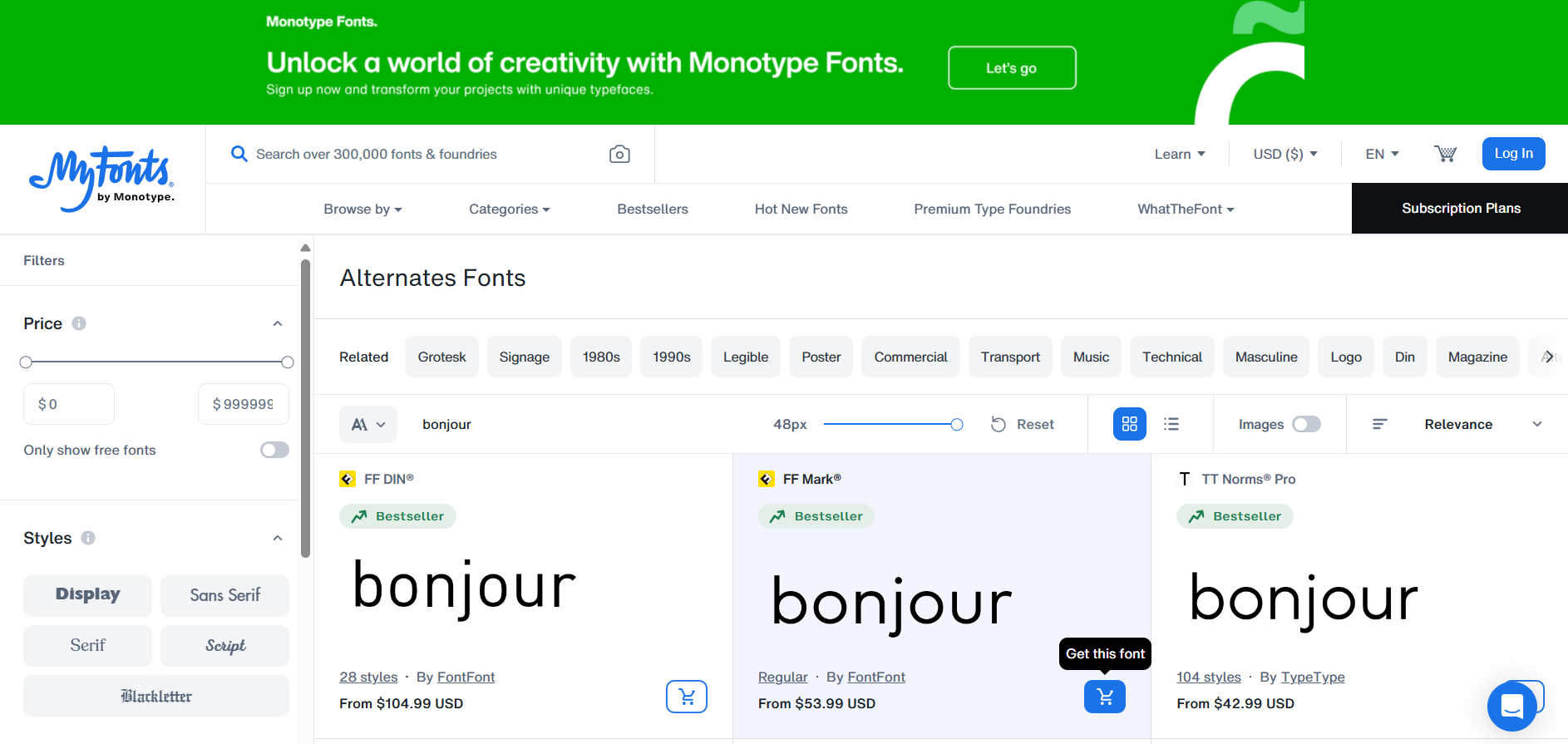The image size is (1568, 744).
Task: Click the font size slider handle
Action: tap(957, 425)
